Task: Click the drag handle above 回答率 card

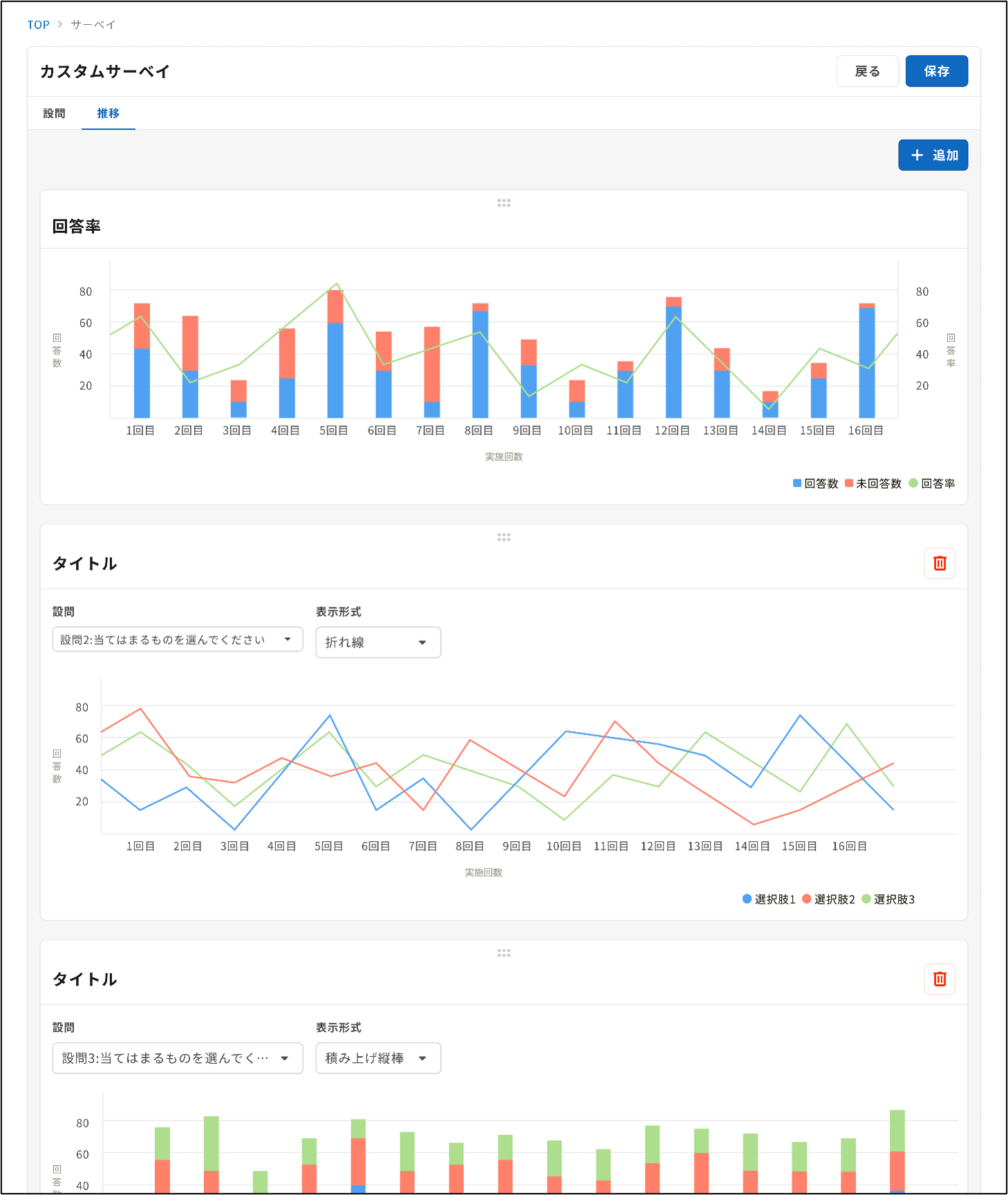Action: click(503, 203)
